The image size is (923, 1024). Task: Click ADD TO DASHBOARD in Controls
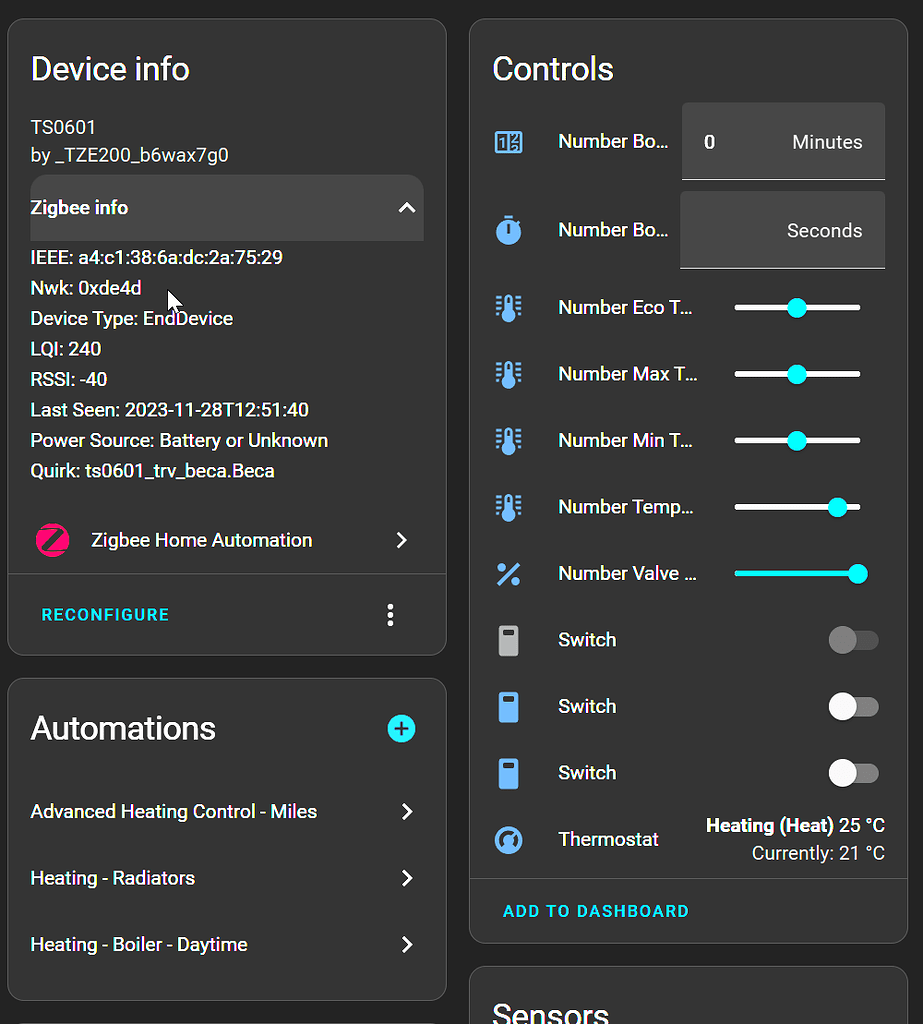[596, 911]
